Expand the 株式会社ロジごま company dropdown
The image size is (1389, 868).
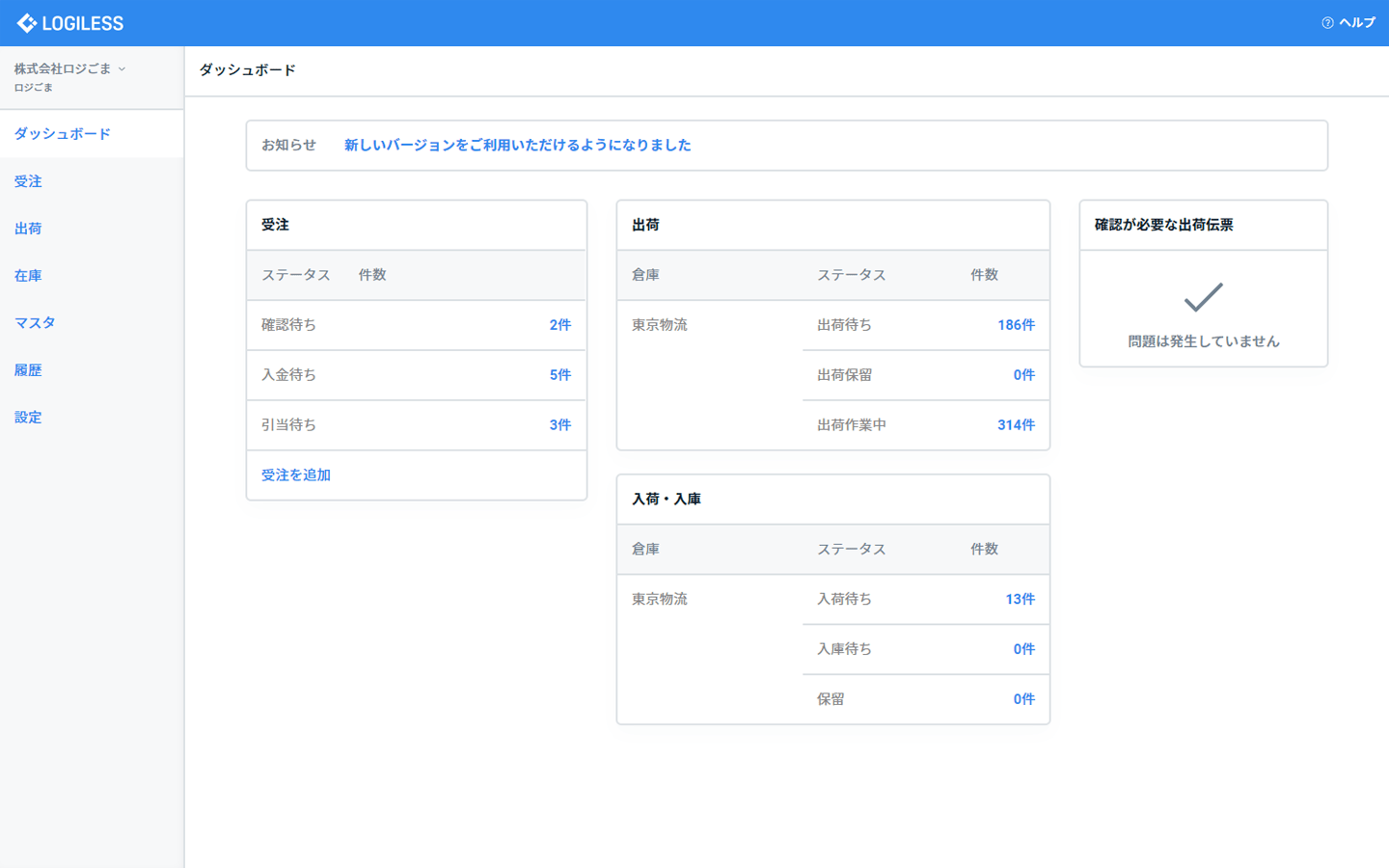click(69, 69)
